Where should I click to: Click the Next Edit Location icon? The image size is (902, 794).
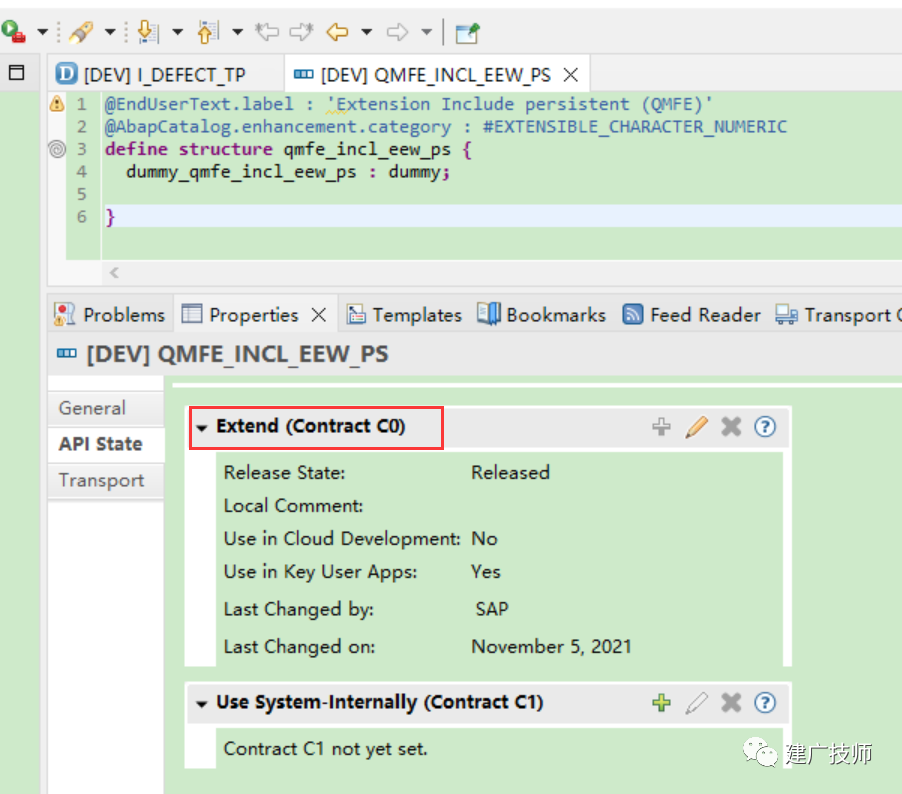pos(301,32)
